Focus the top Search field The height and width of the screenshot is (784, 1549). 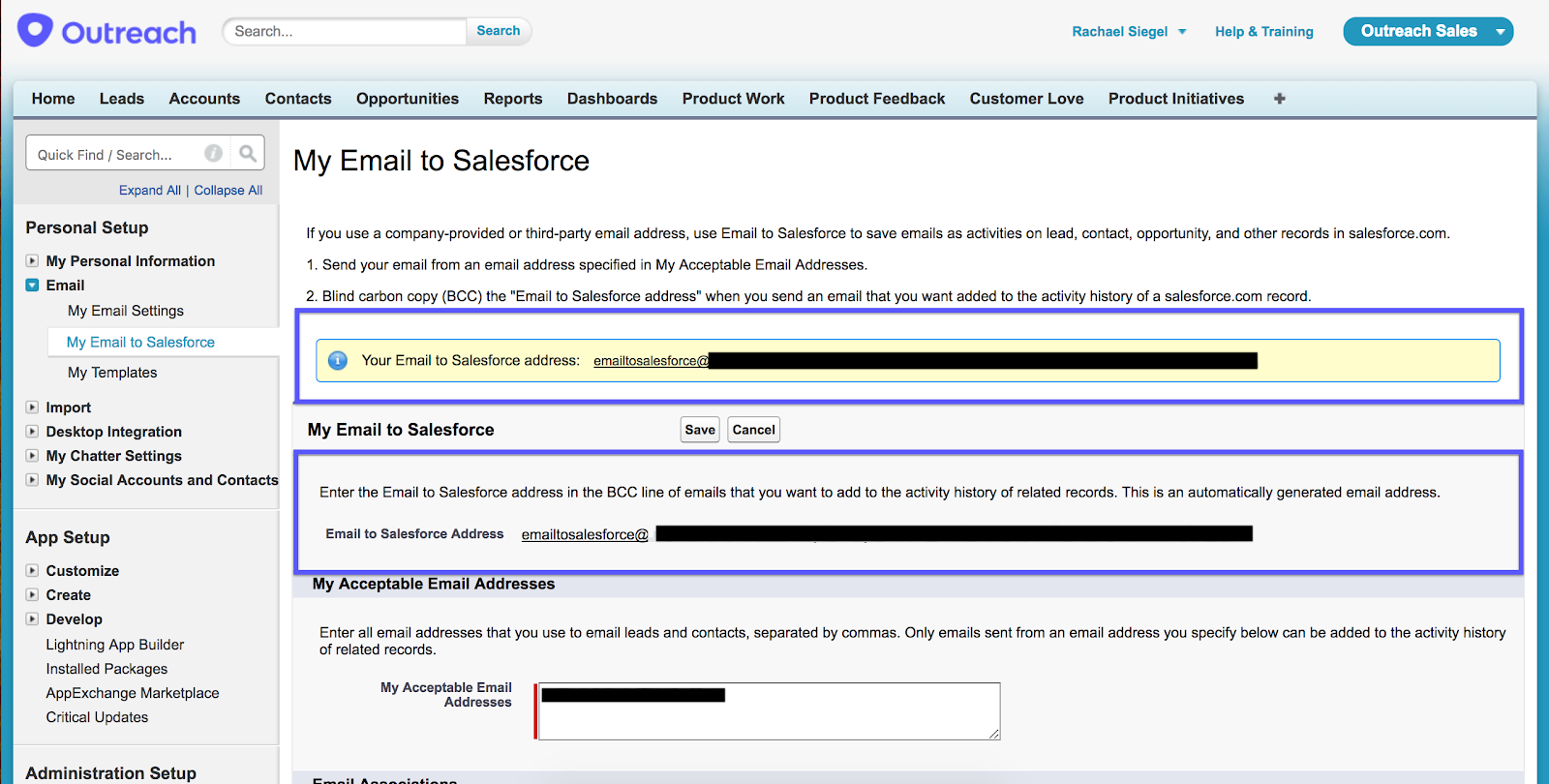(346, 31)
